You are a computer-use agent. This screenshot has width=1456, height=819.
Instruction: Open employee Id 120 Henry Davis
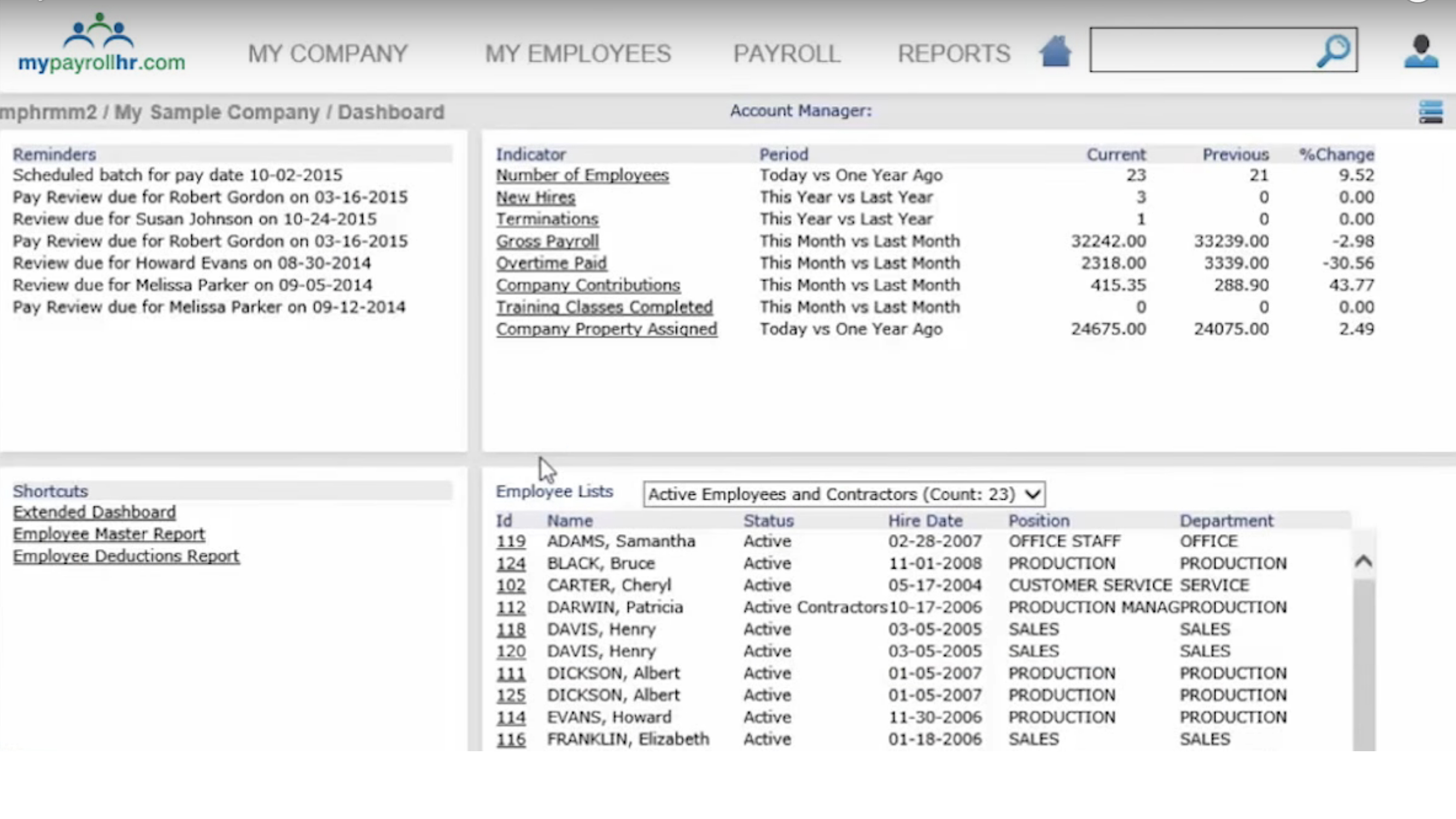tap(511, 652)
